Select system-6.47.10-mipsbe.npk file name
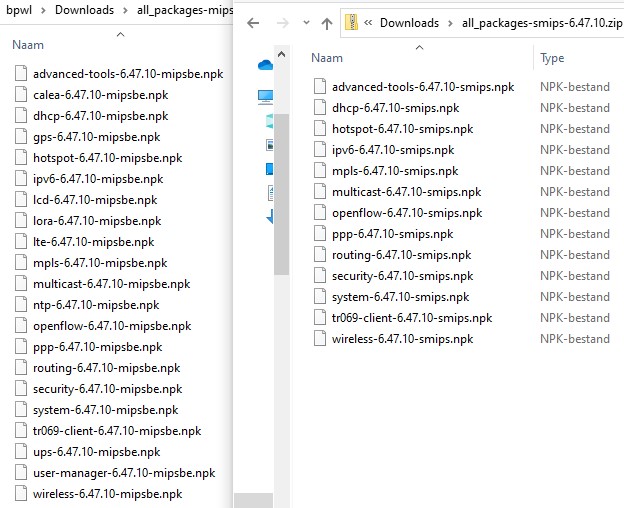The width and height of the screenshot is (624, 508). (105, 410)
